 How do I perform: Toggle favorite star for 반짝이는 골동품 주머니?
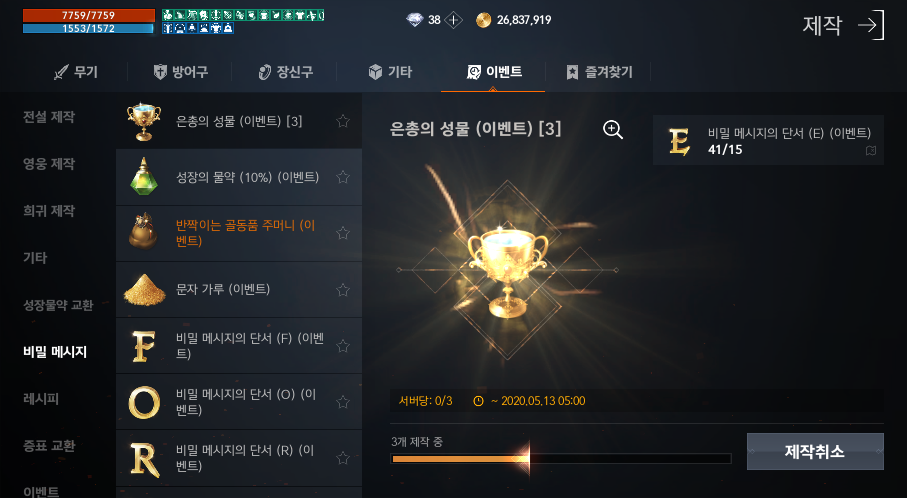pyautogui.click(x=343, y=233)
